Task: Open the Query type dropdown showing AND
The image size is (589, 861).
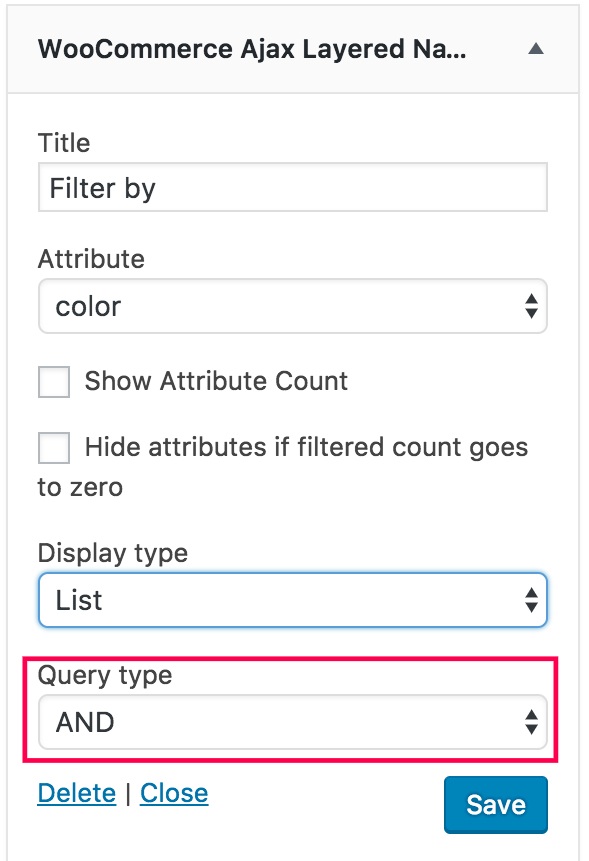Action: click(x=293, y=722)
